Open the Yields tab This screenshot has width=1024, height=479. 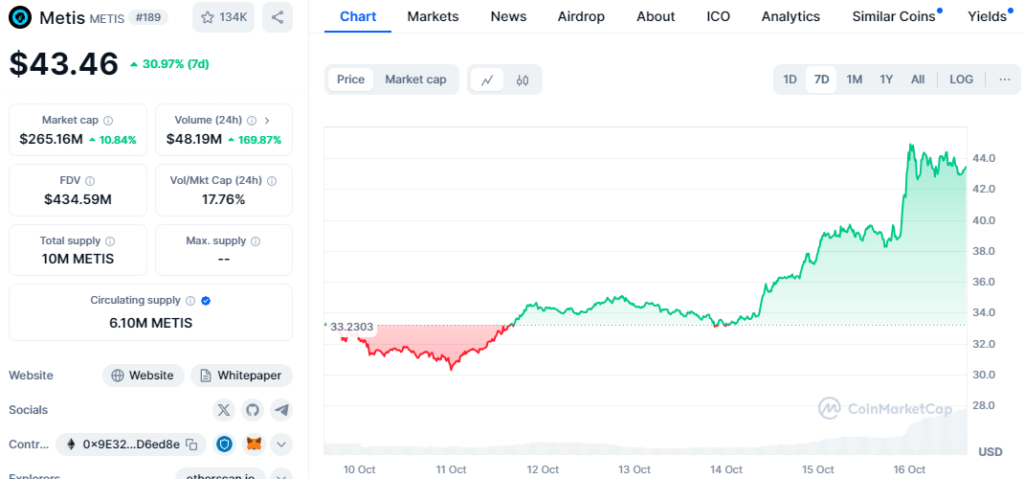click(988, 16)
